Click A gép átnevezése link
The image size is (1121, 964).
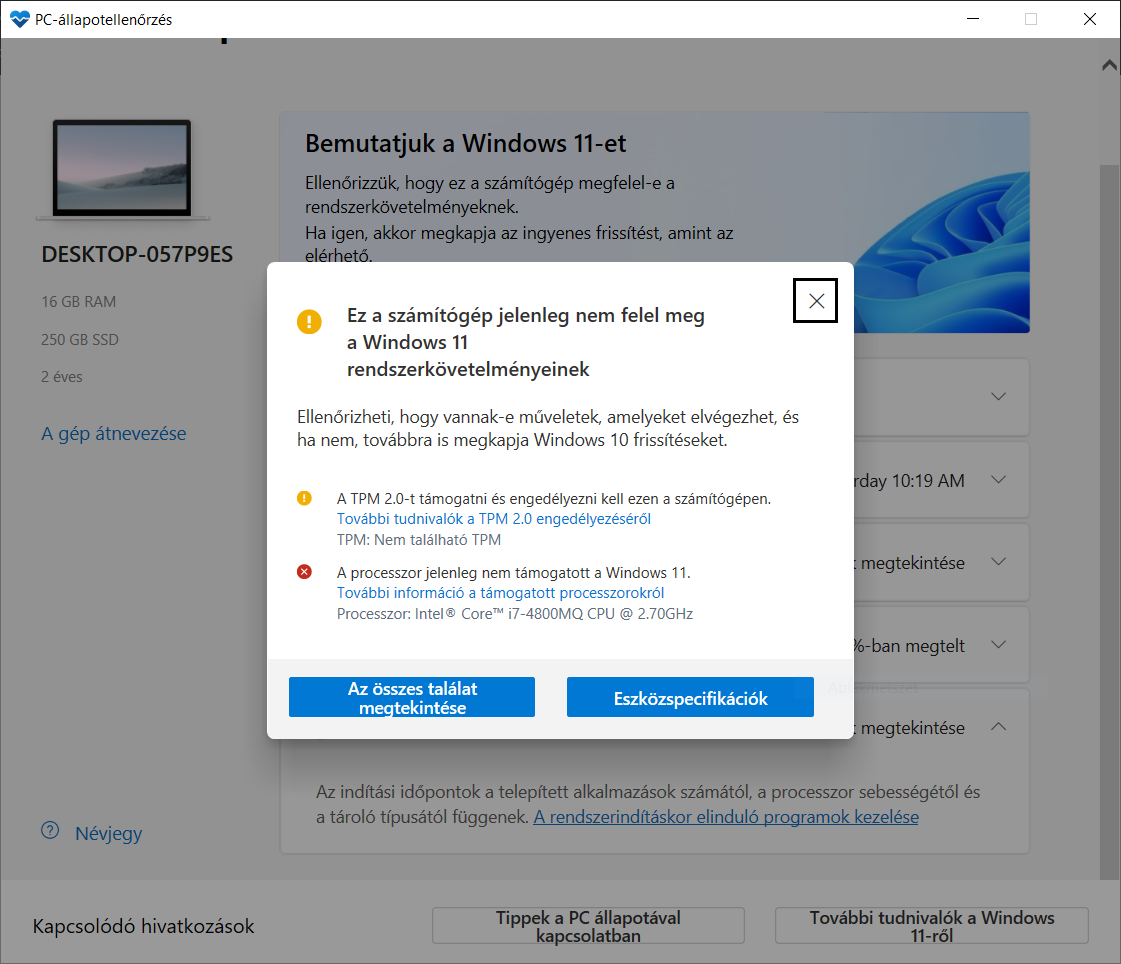click(x=114, y=433)
